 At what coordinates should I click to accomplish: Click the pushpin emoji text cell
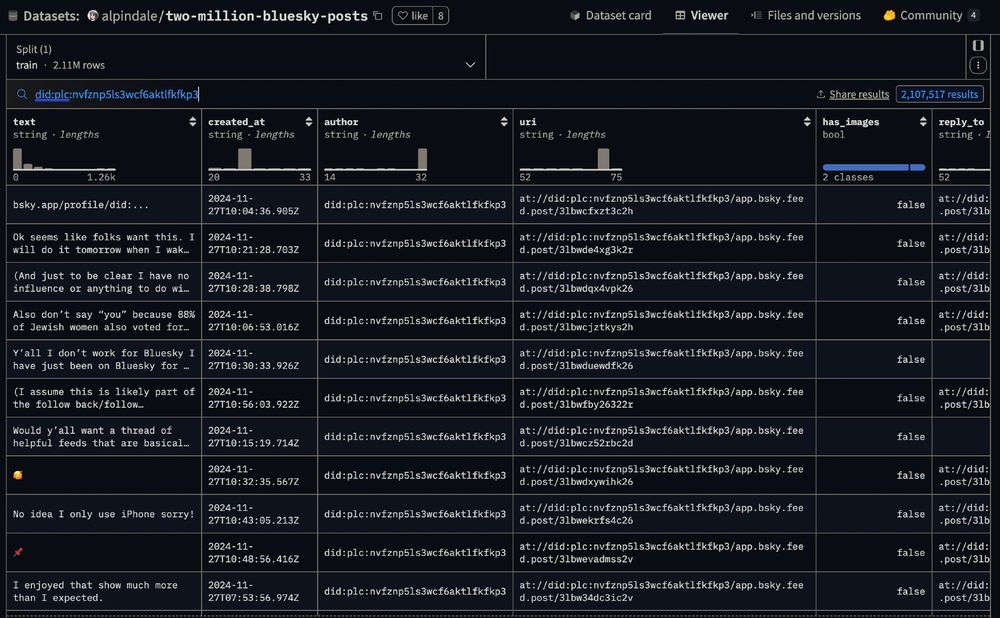(x=104, y=552)
